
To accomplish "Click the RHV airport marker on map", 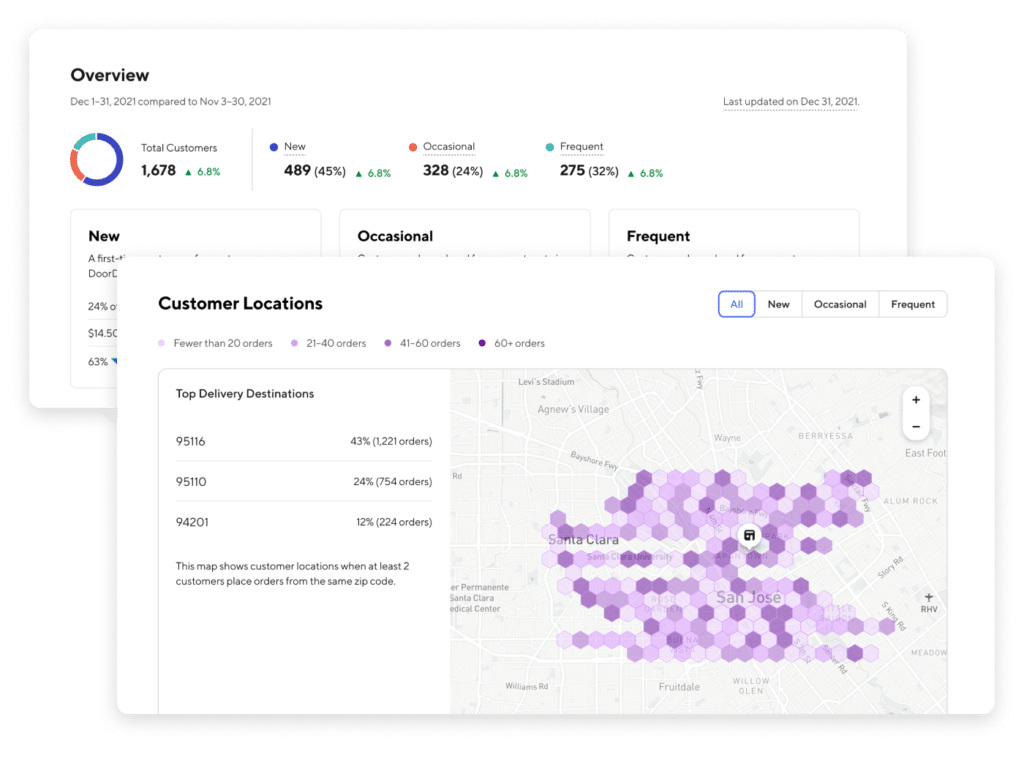I will [x=929, y=603].
